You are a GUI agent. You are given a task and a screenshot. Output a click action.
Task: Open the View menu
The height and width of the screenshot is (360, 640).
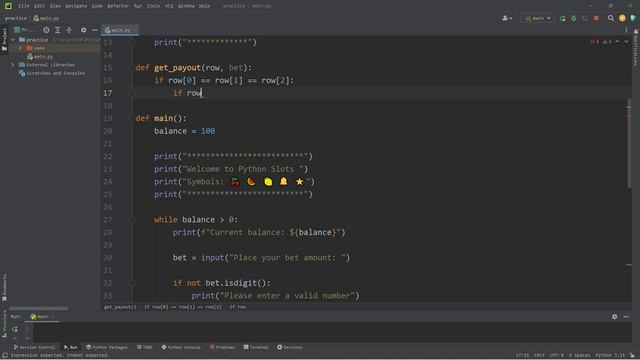(x=55, y=6)
